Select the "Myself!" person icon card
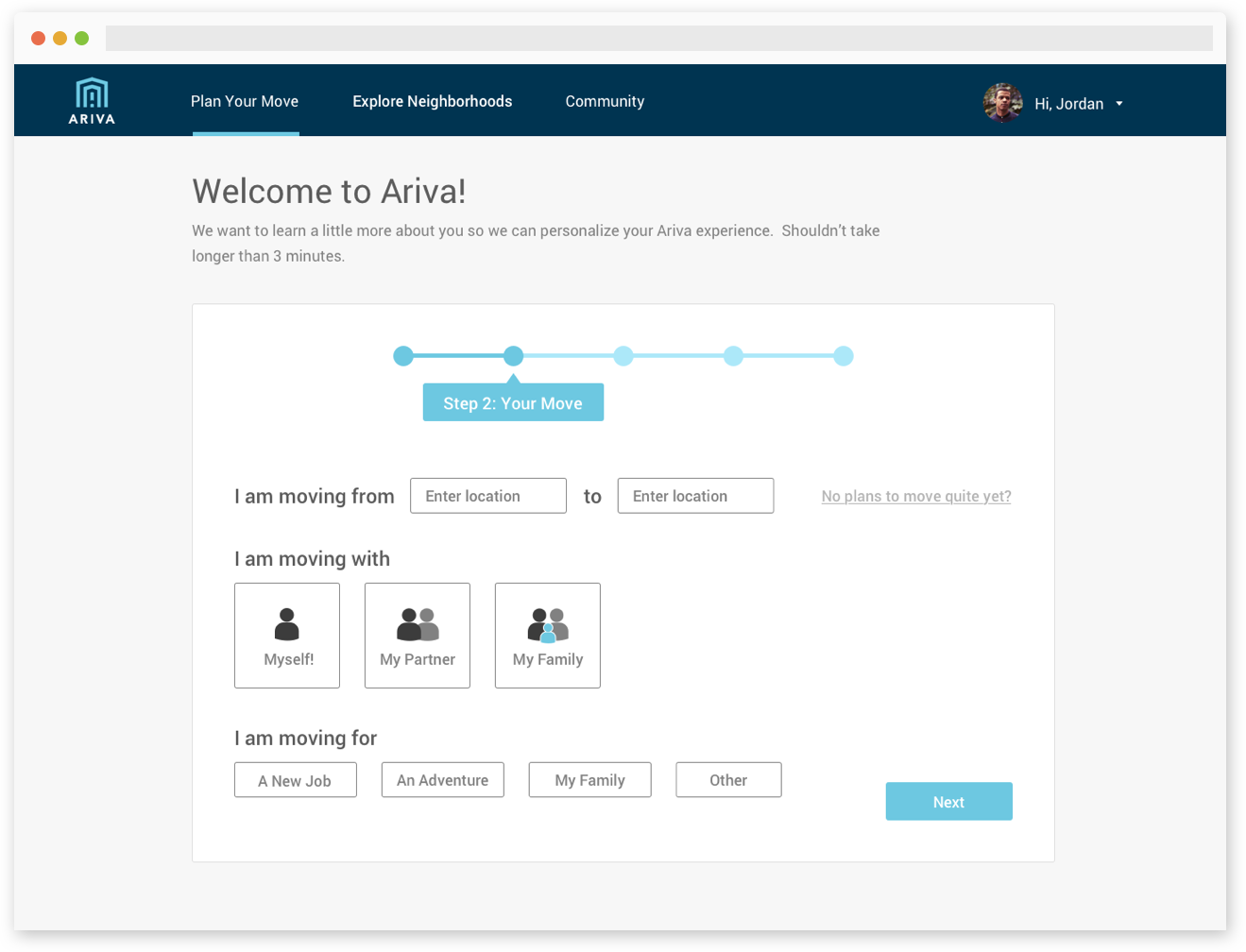The height and width of the screenshot is (952, 1246). (286, 635)
